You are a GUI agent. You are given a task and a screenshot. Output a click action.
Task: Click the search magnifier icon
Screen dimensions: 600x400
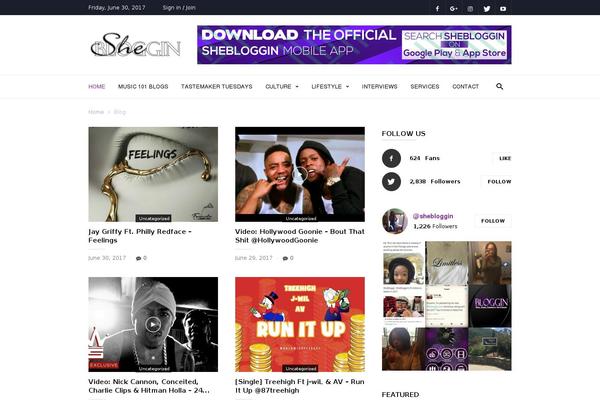click(499, 86)
